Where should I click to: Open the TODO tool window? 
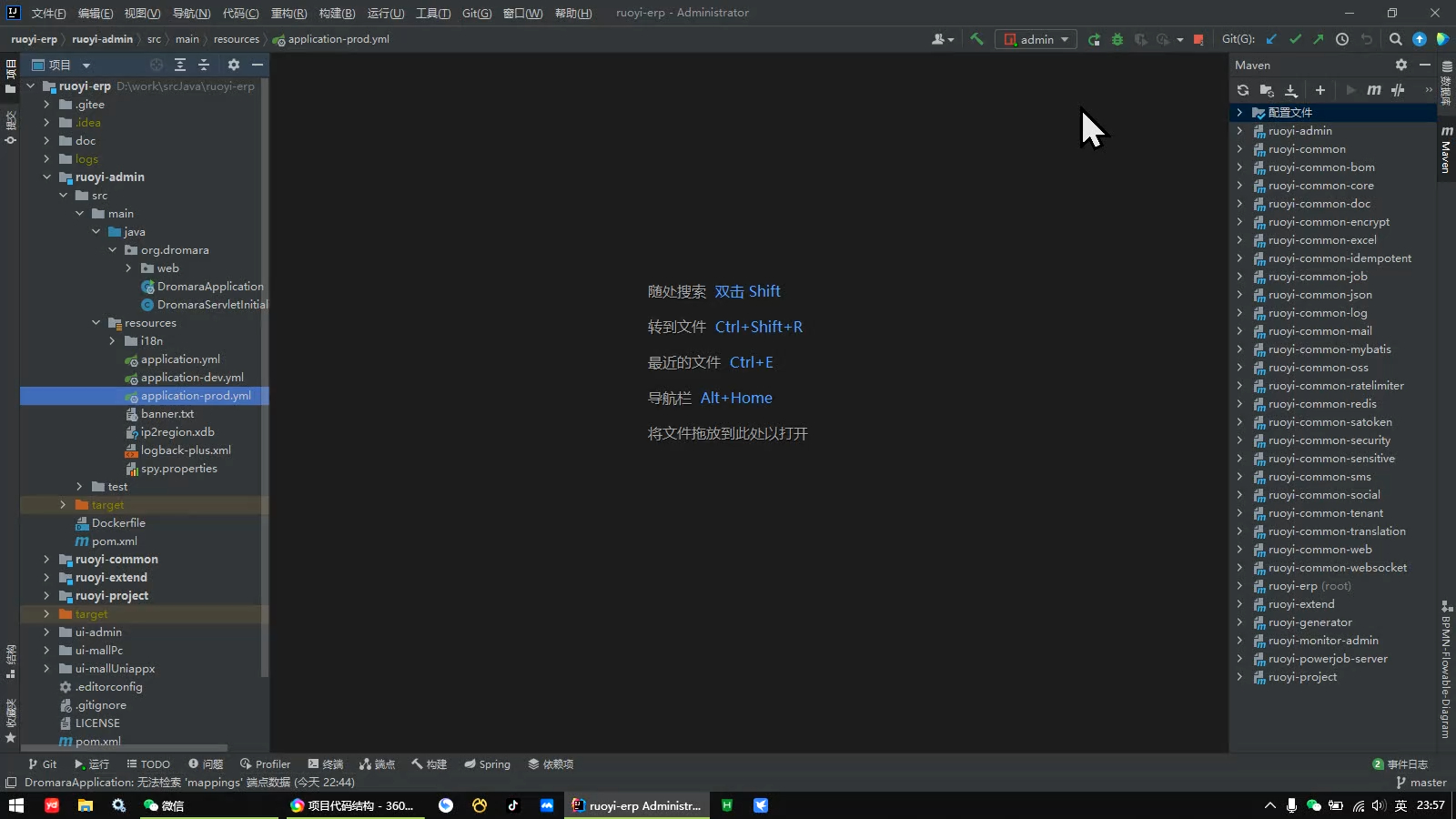click(148, 764)
